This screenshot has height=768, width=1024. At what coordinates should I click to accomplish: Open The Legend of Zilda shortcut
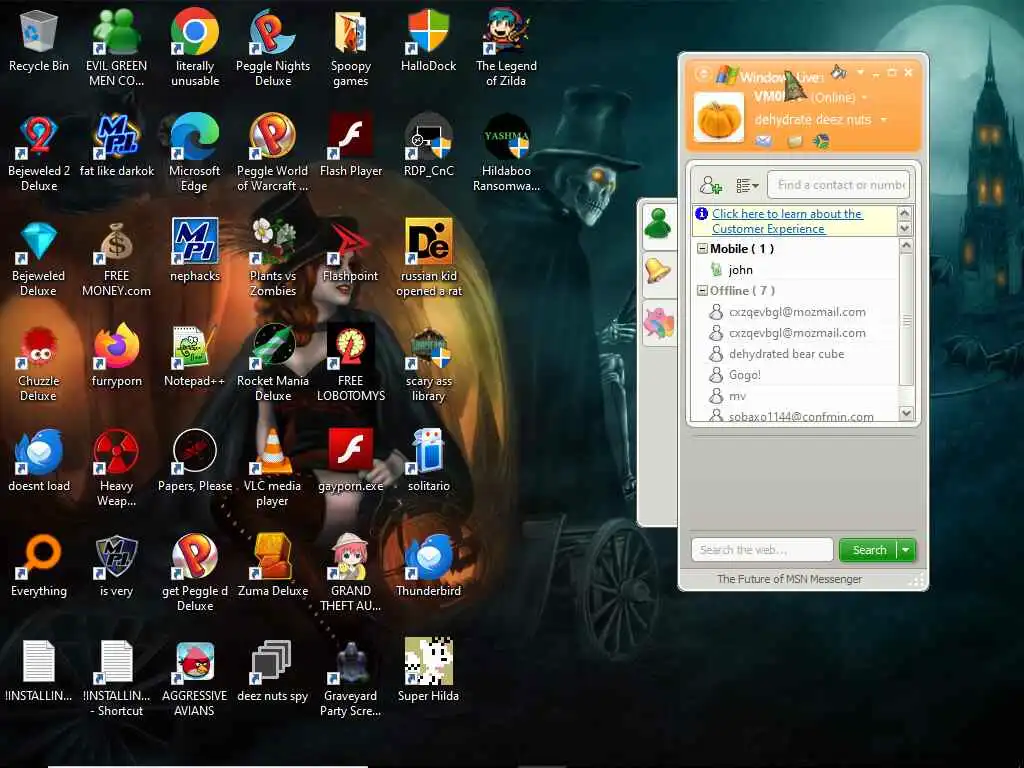pyautogui.click(x=506, y=48)
